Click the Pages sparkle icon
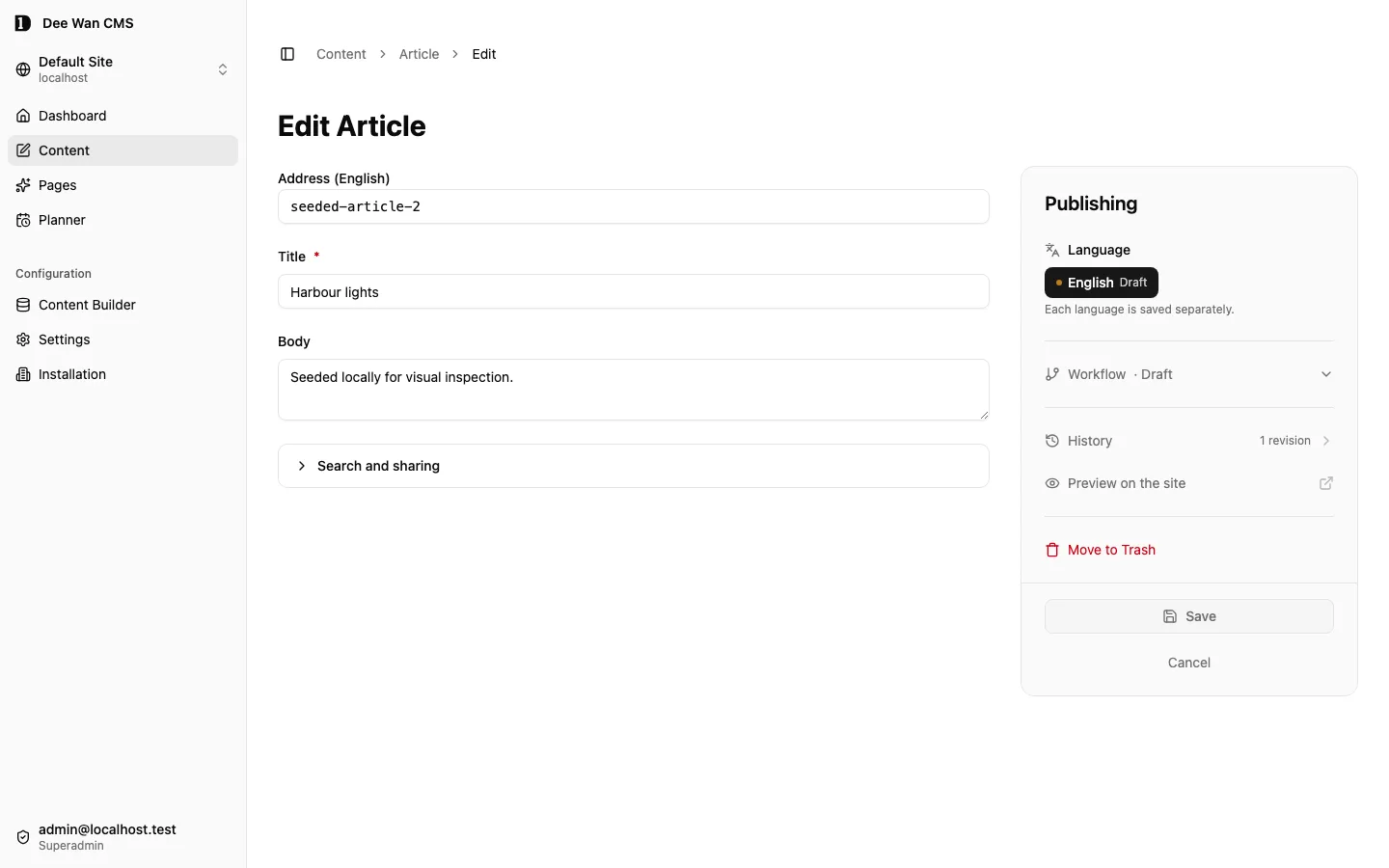 [x=23, y=185]
